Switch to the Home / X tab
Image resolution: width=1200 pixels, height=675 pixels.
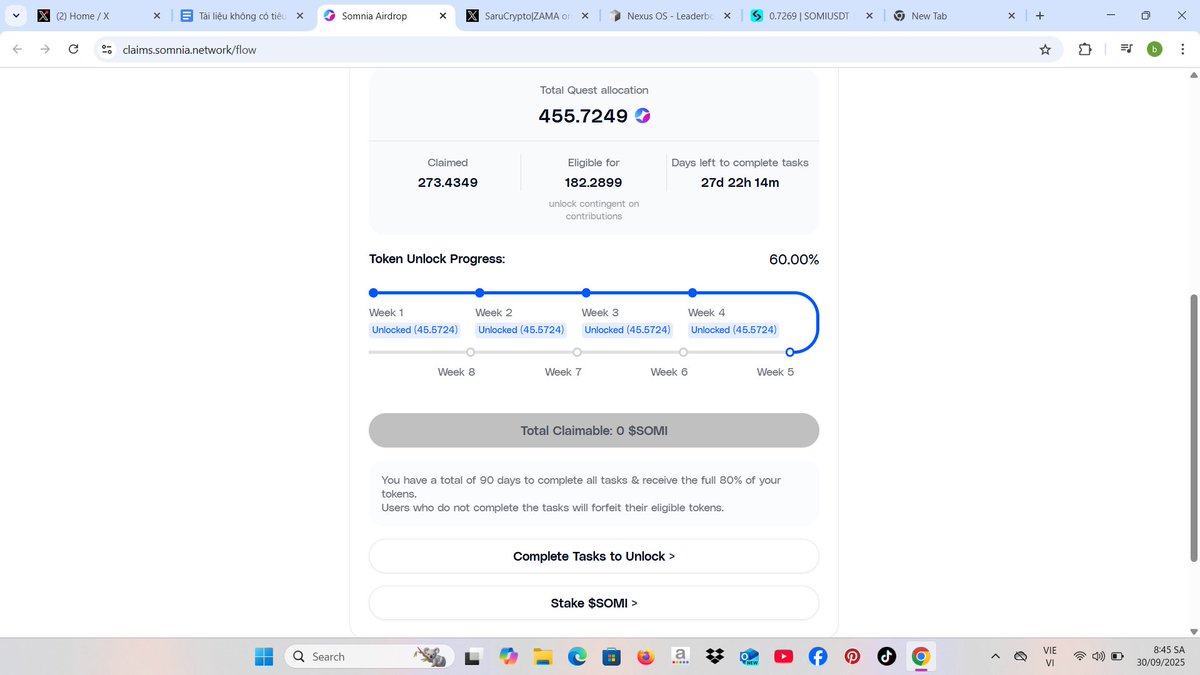coord(99,16)
